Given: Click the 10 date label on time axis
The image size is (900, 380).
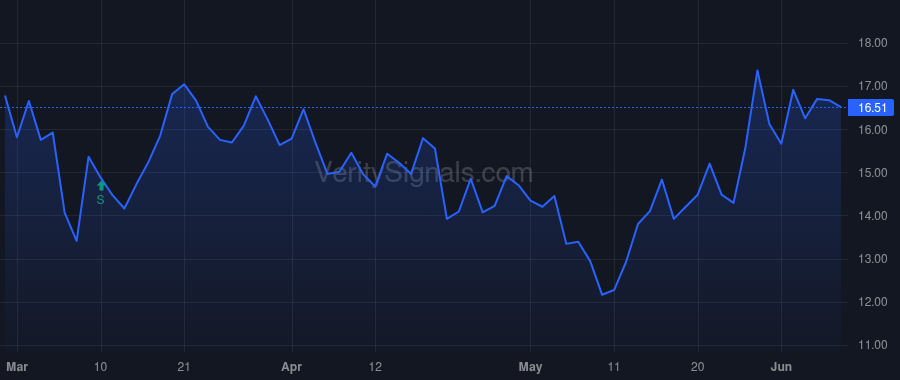Looking at the screenshot, I should pyautogui.click(x=101, y=366).
